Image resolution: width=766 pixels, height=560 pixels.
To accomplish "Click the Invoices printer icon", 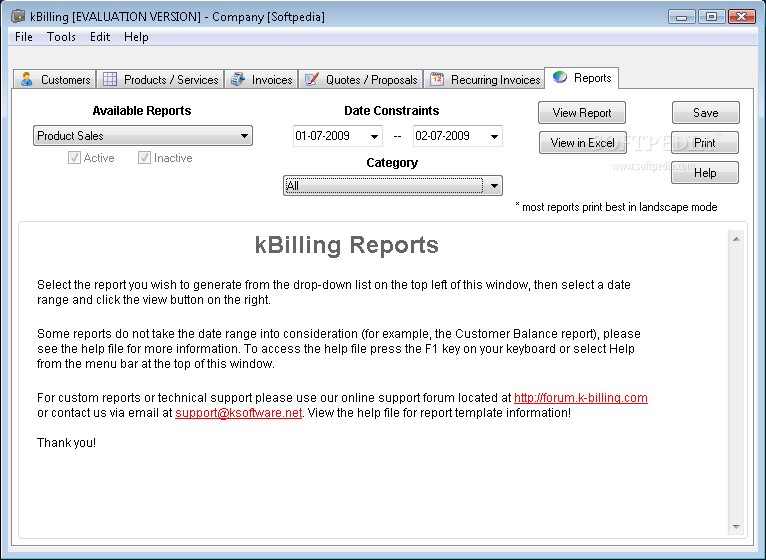I will [238, 79].
